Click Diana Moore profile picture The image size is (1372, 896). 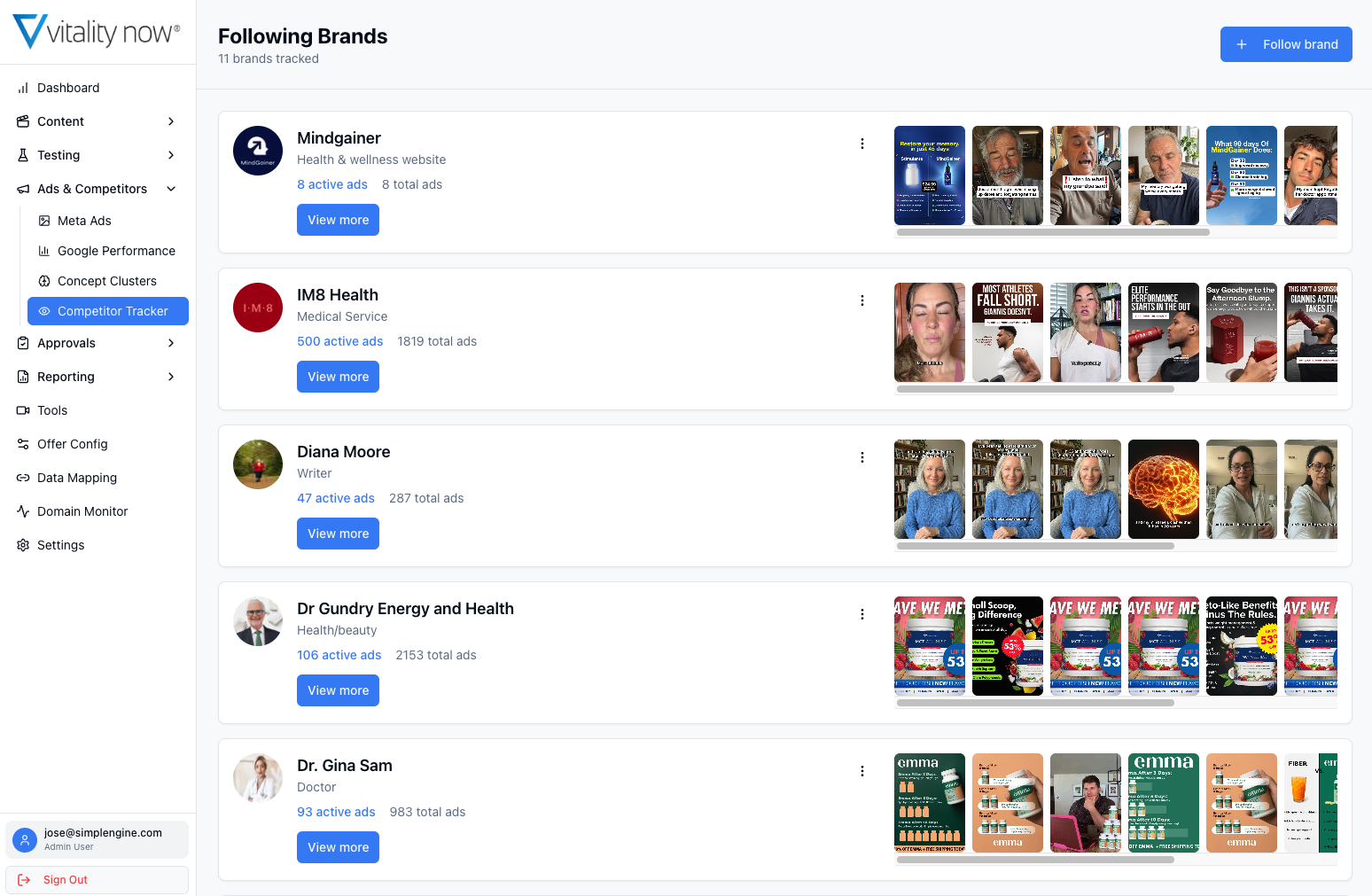click(258, 464)
